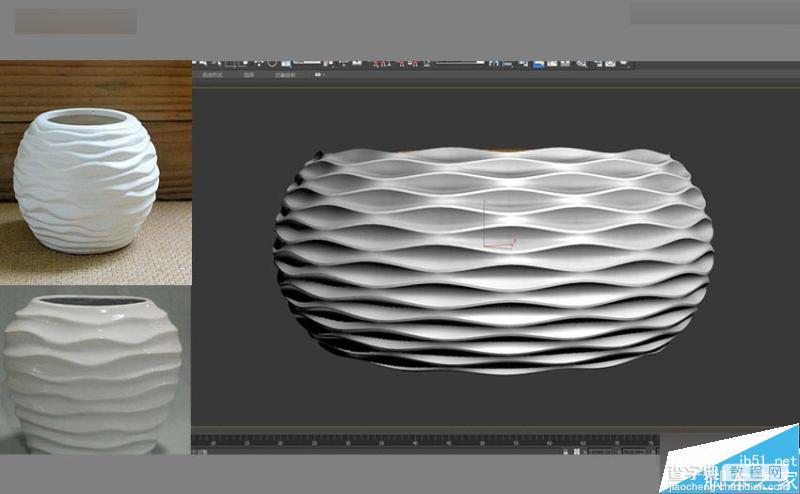The width and height of the screenshot is (800, 494).
Task: Toggle the selection lock padlock icon
Action: click(565, 451)
